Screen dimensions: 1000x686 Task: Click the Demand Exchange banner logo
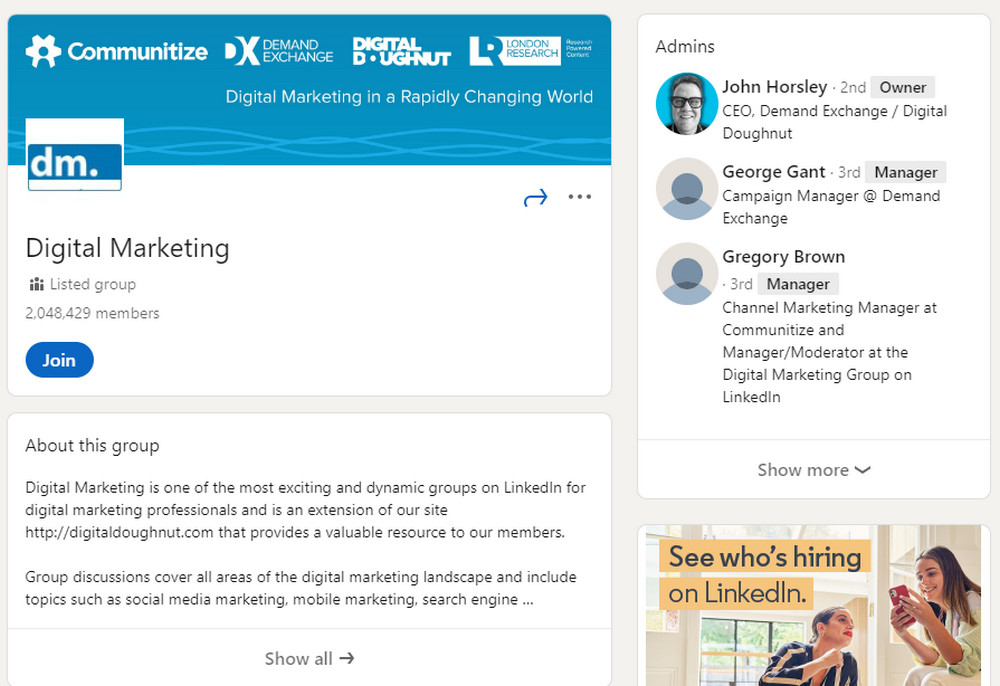(278, 51)
